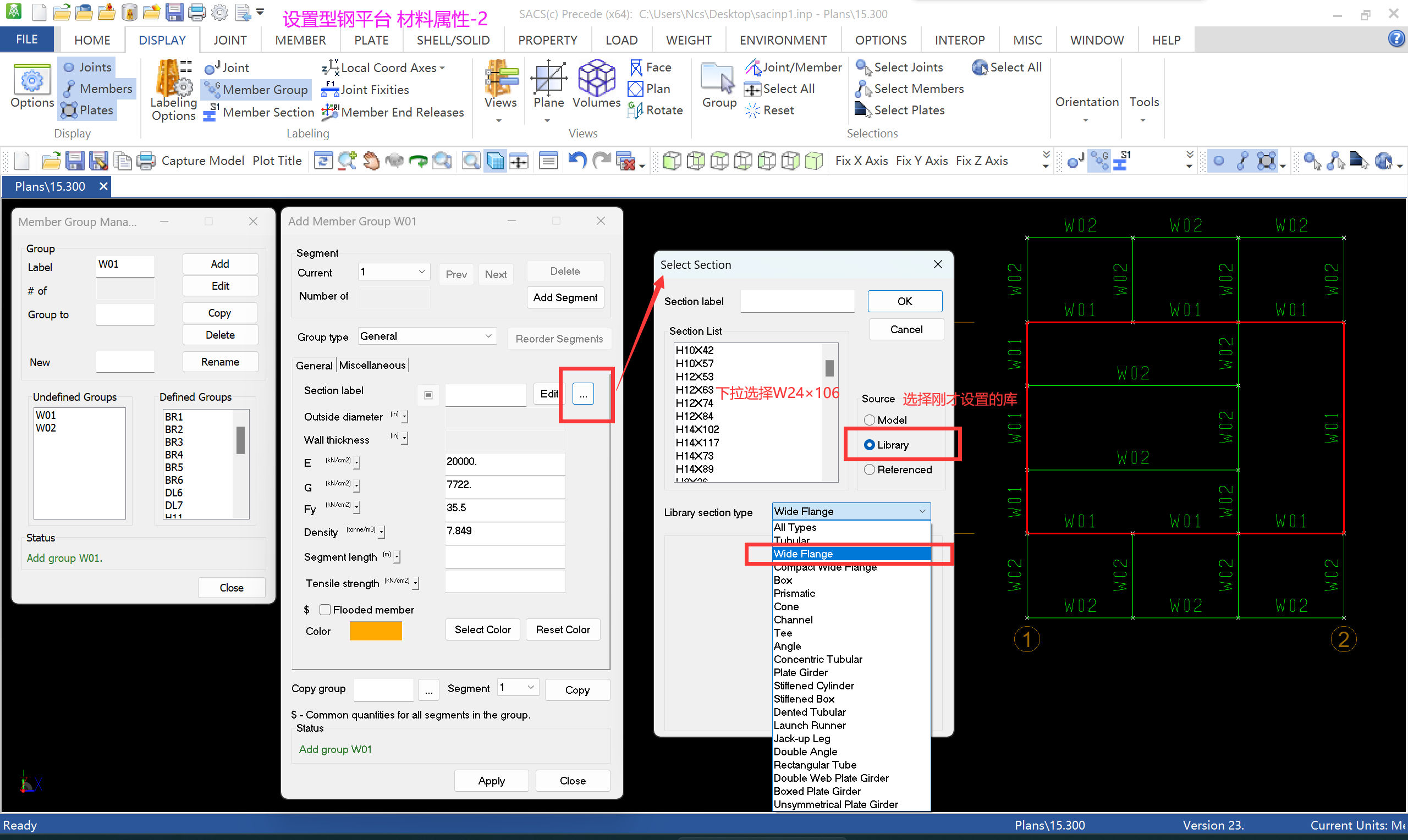The height and width of the screenshot is (840, 1408).
Task: Click the Plane view icon
Action: (548, 79)
